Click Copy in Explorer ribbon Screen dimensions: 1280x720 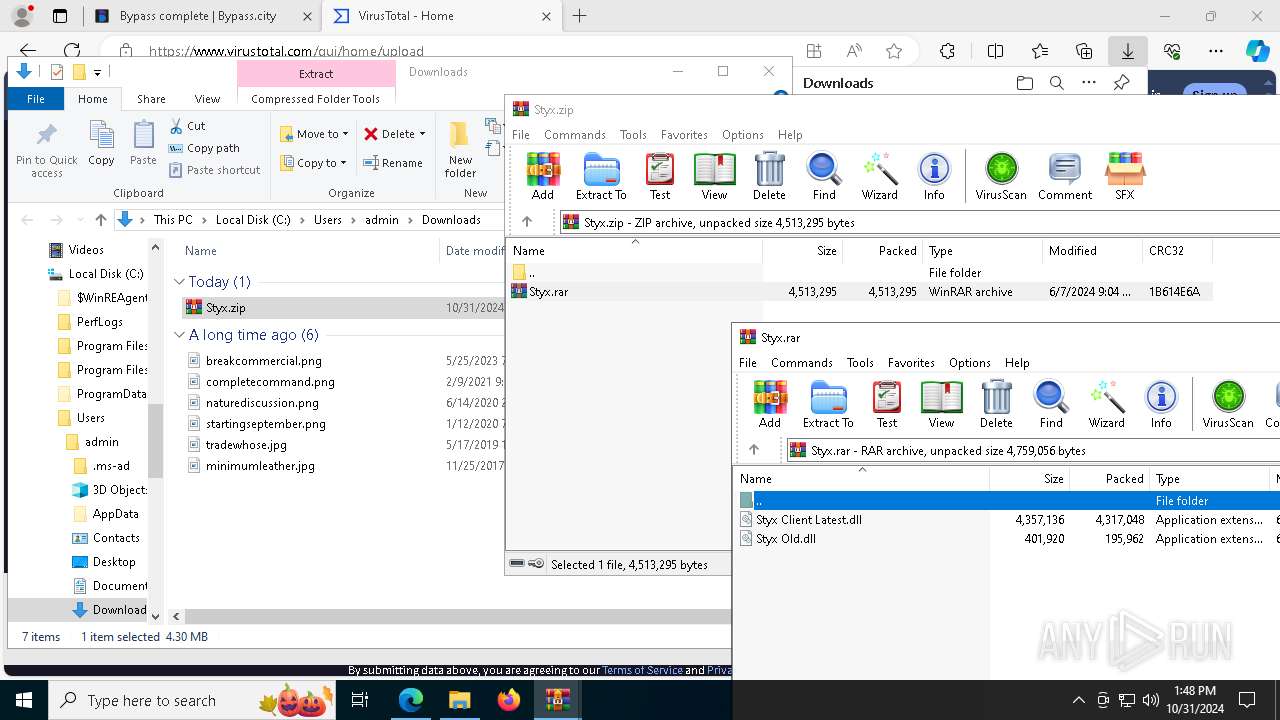click(101, 143)
